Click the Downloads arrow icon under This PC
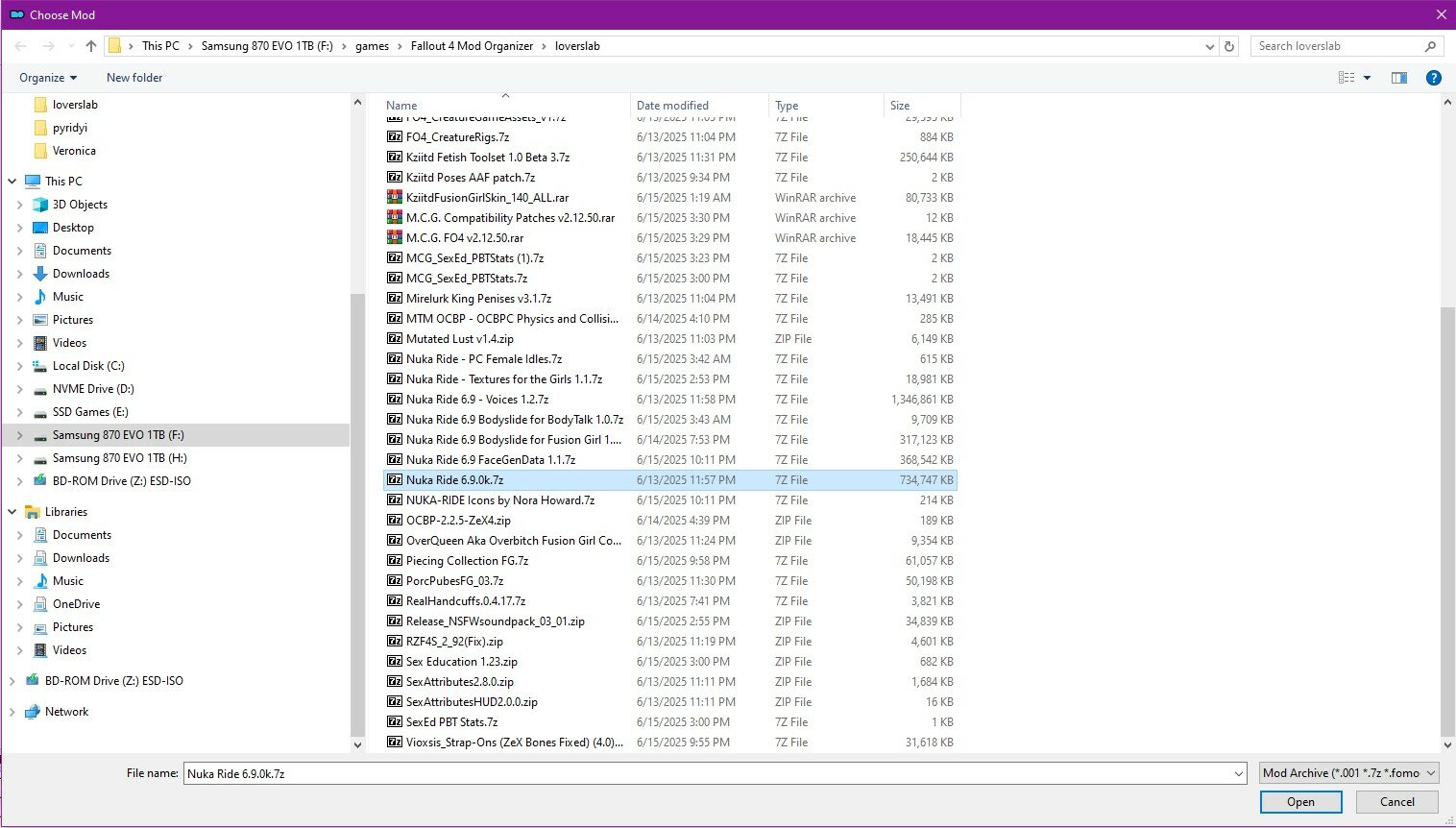 pos(40,274)
